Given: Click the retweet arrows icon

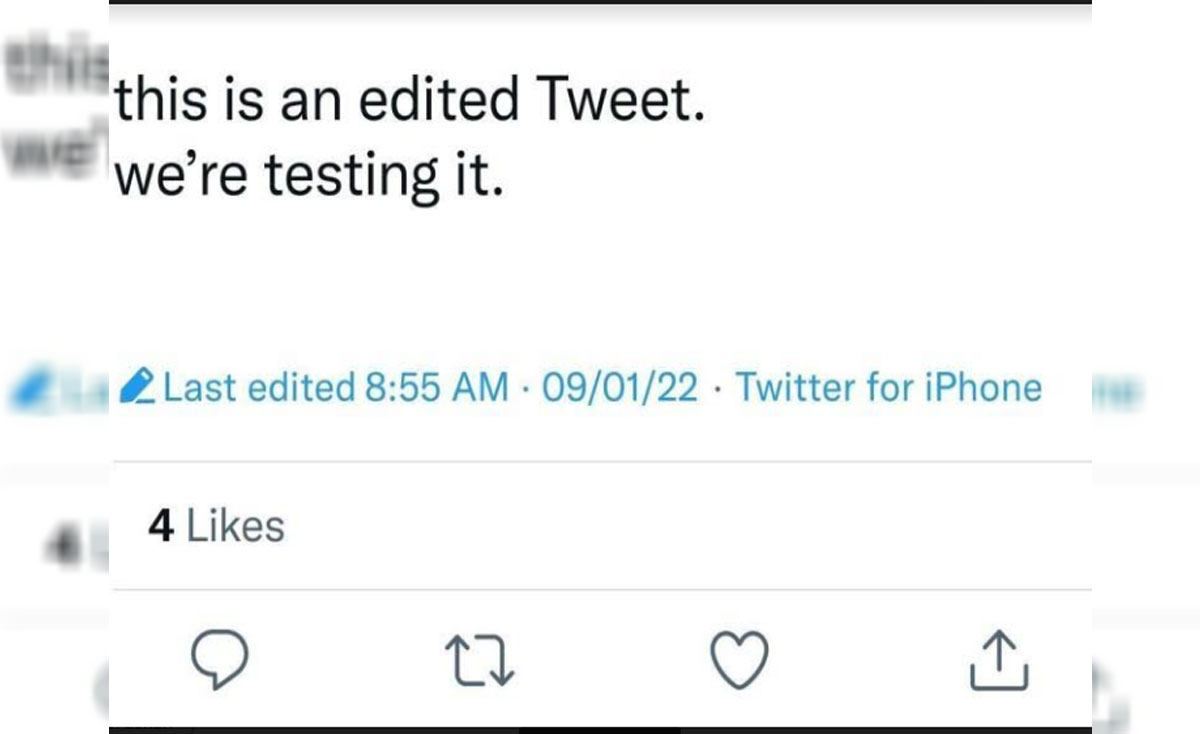Looking at the screenshot, I should [479, 663].
